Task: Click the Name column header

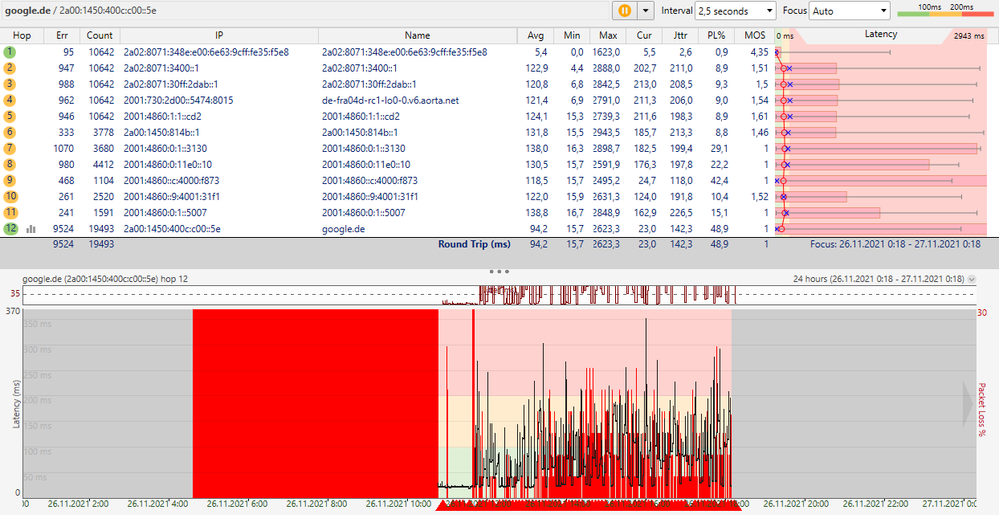Action: pos(417,35)
